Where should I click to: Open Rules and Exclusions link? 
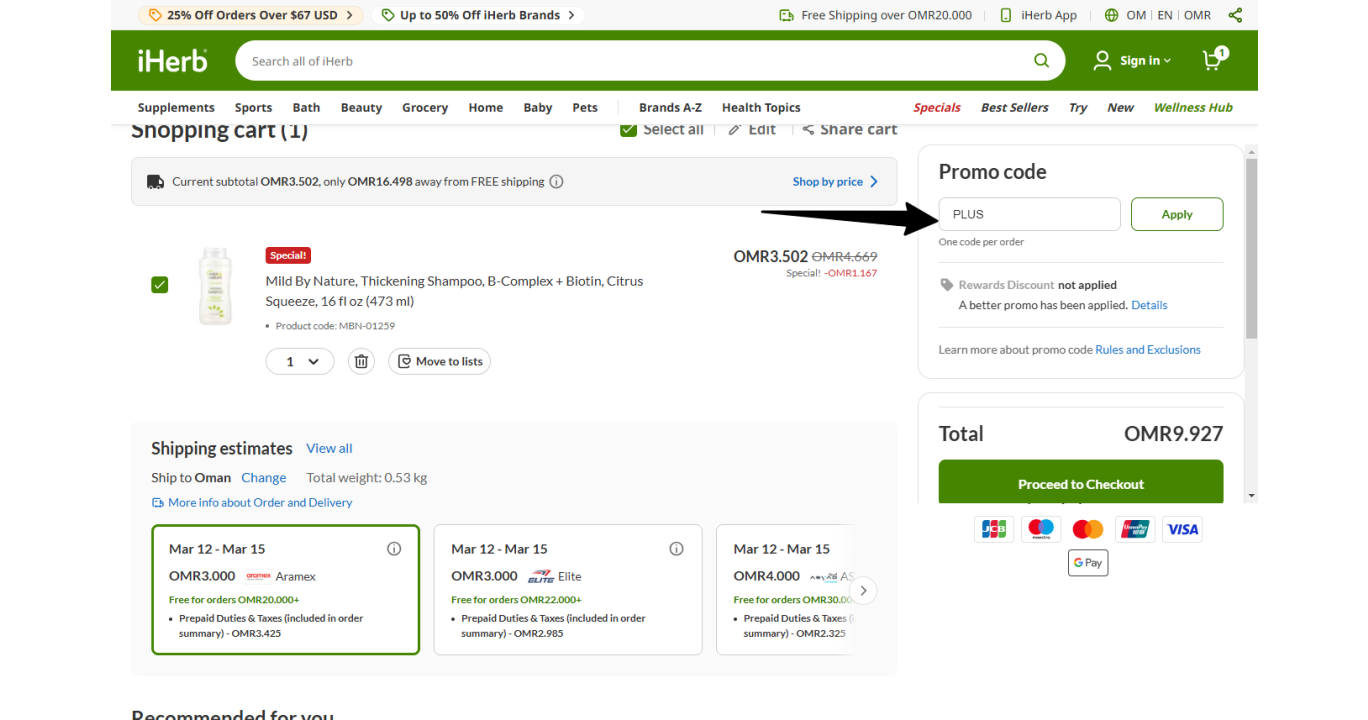click(x=1148, y=350)
